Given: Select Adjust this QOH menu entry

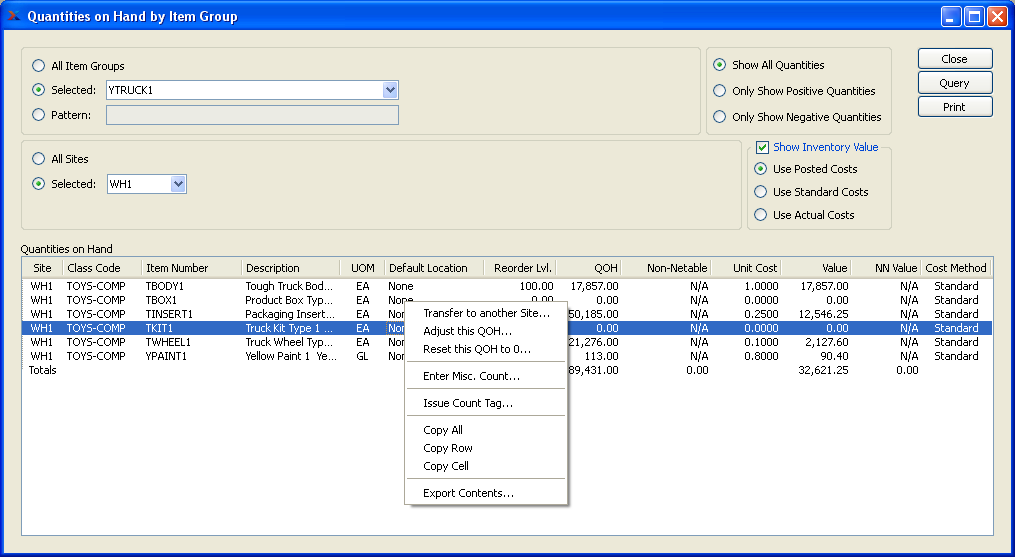Looking at the screenshot, I should pos(467,331).
